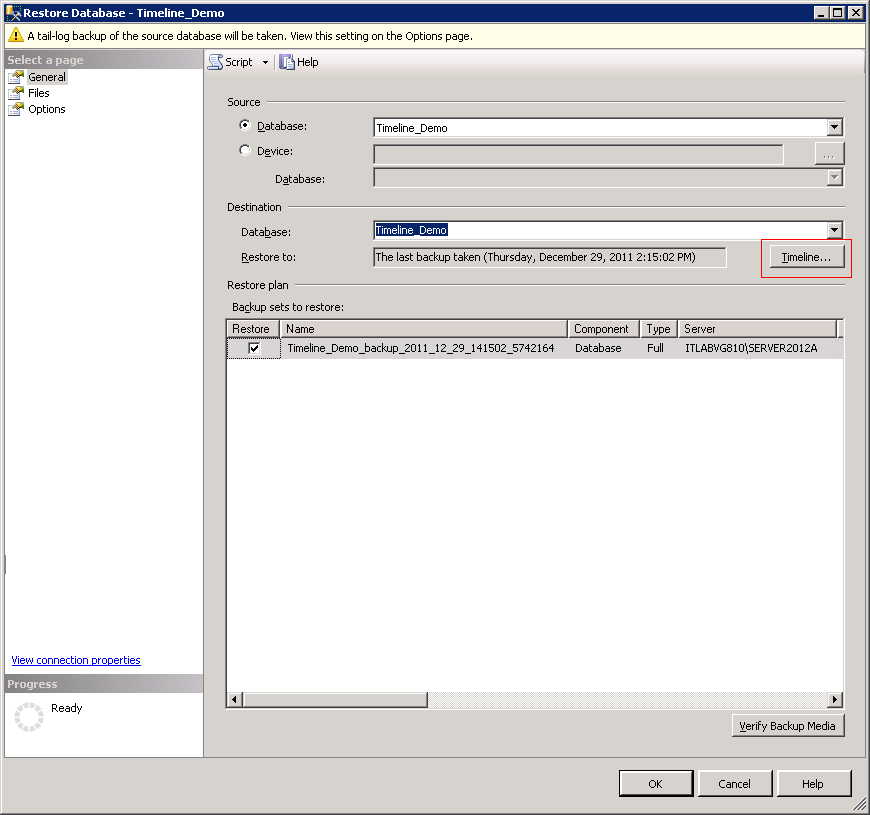
Task: Select the Files page icon
Action: coord(16,93)
